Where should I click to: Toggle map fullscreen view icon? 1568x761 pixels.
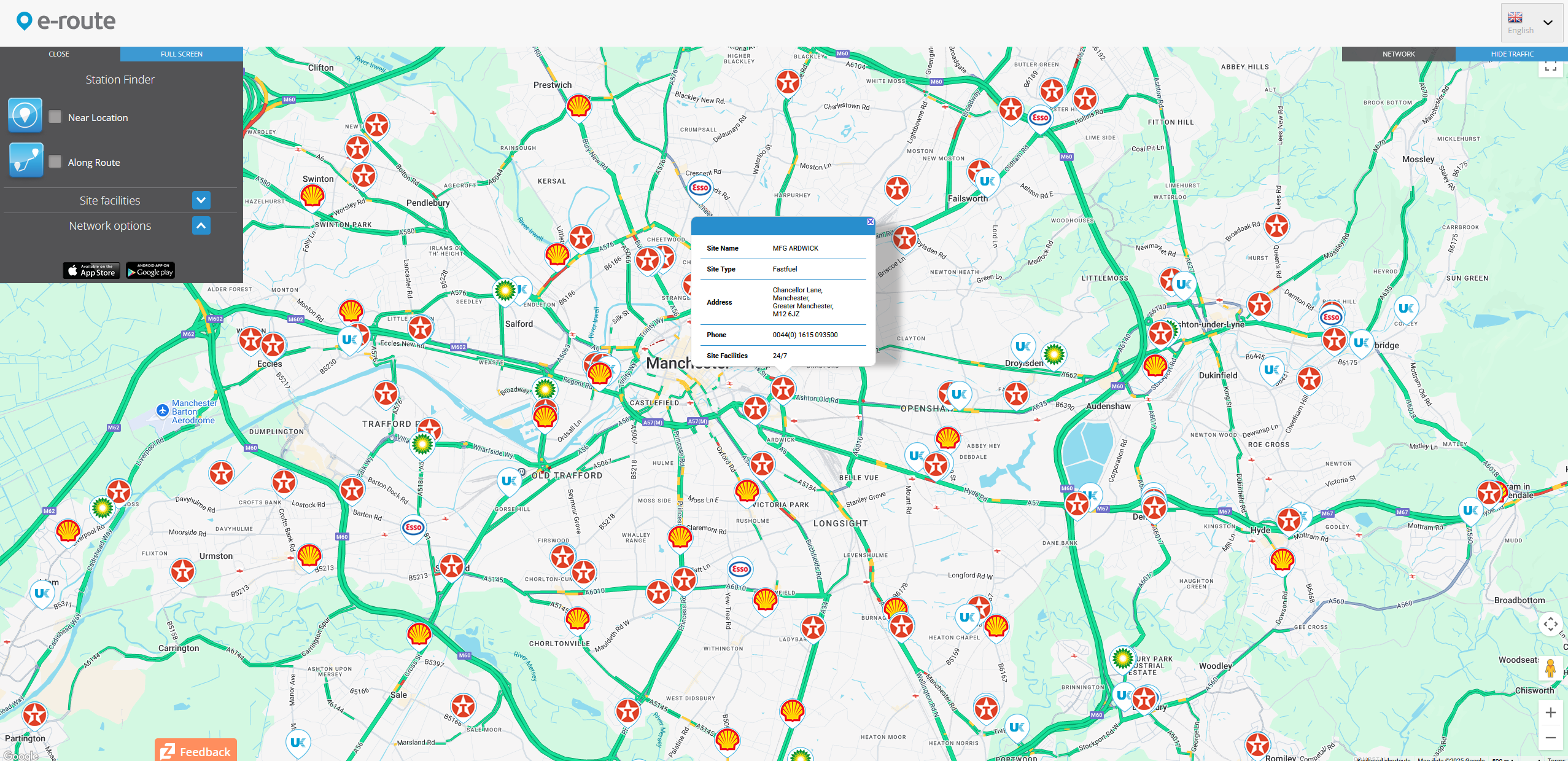1550,67
